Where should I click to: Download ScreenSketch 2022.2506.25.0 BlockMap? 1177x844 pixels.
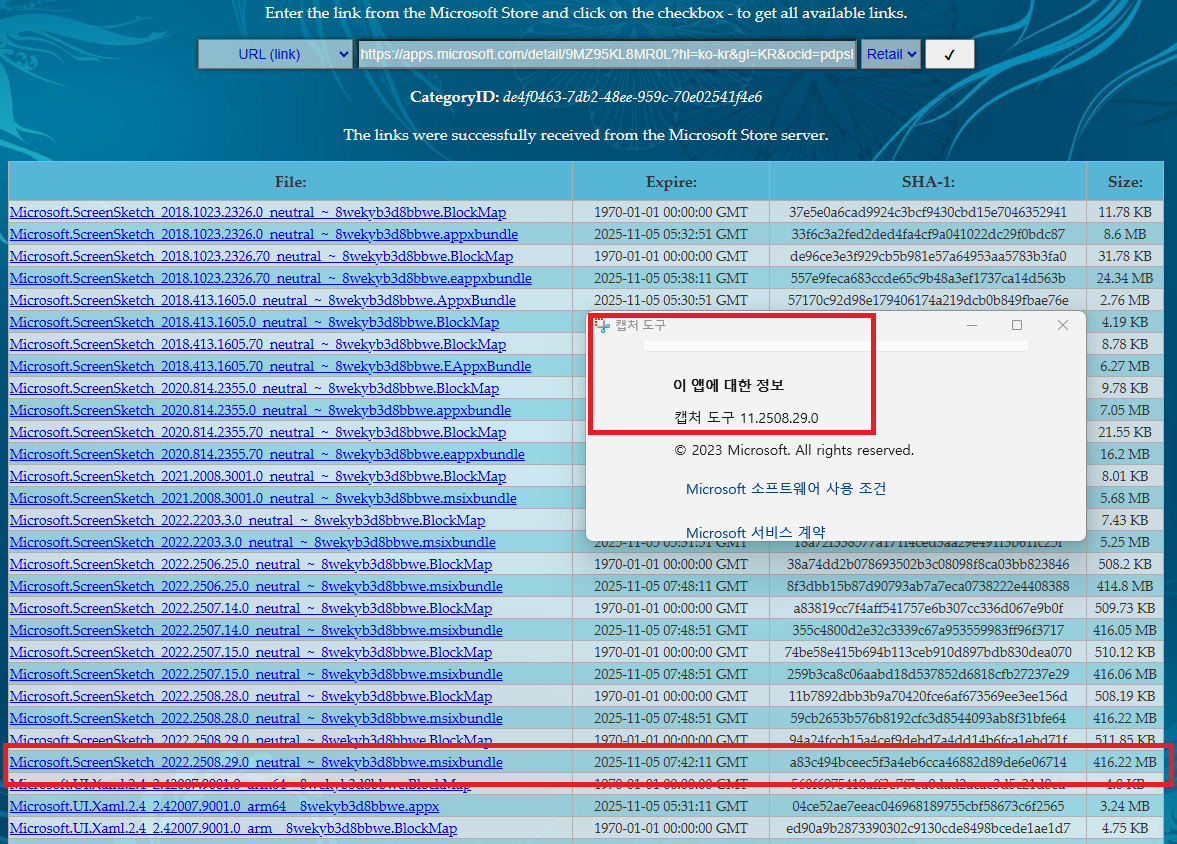[x=251, y=564]
